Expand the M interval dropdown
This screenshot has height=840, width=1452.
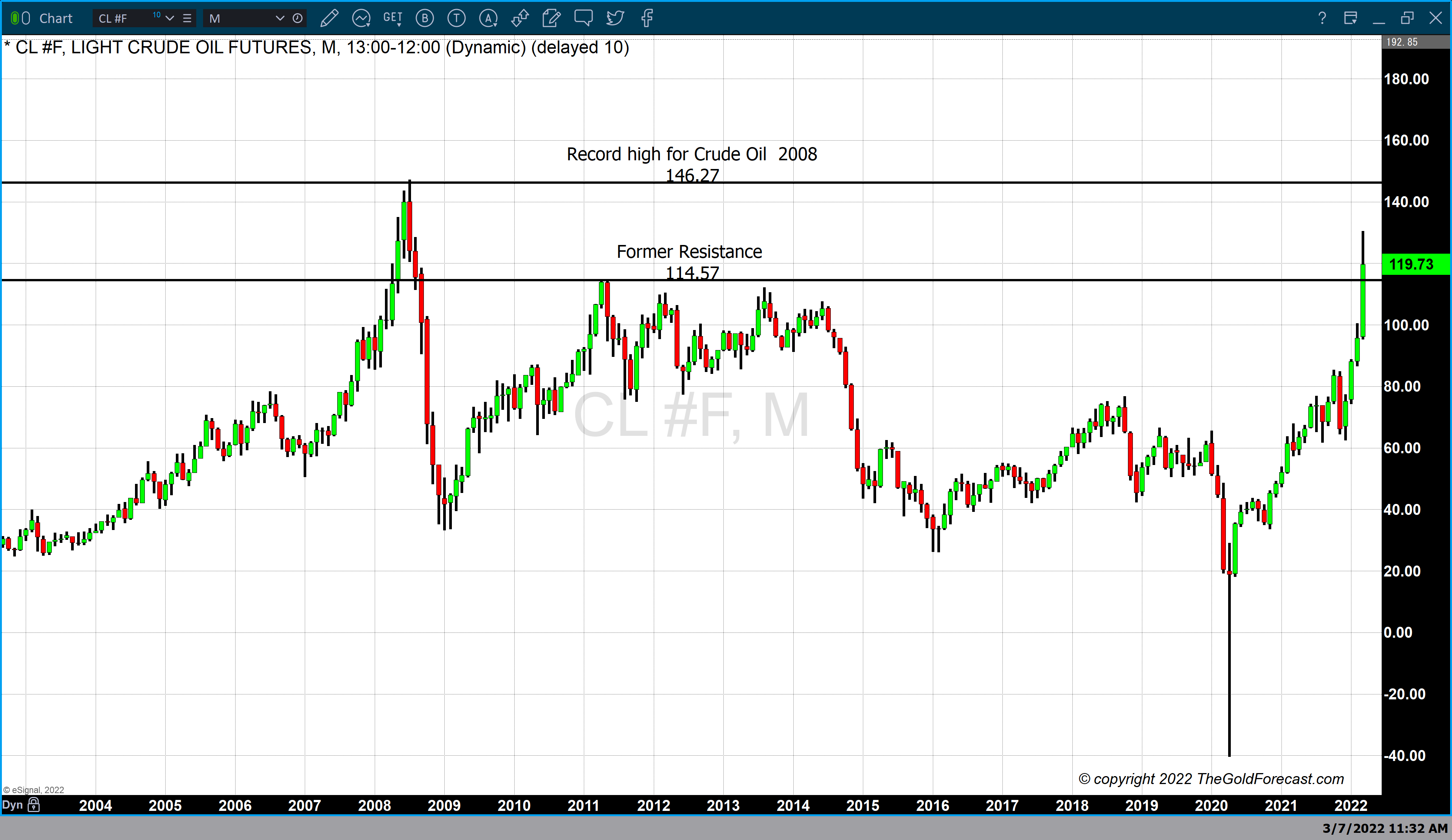pyautogui.click(x=280, y=19)
